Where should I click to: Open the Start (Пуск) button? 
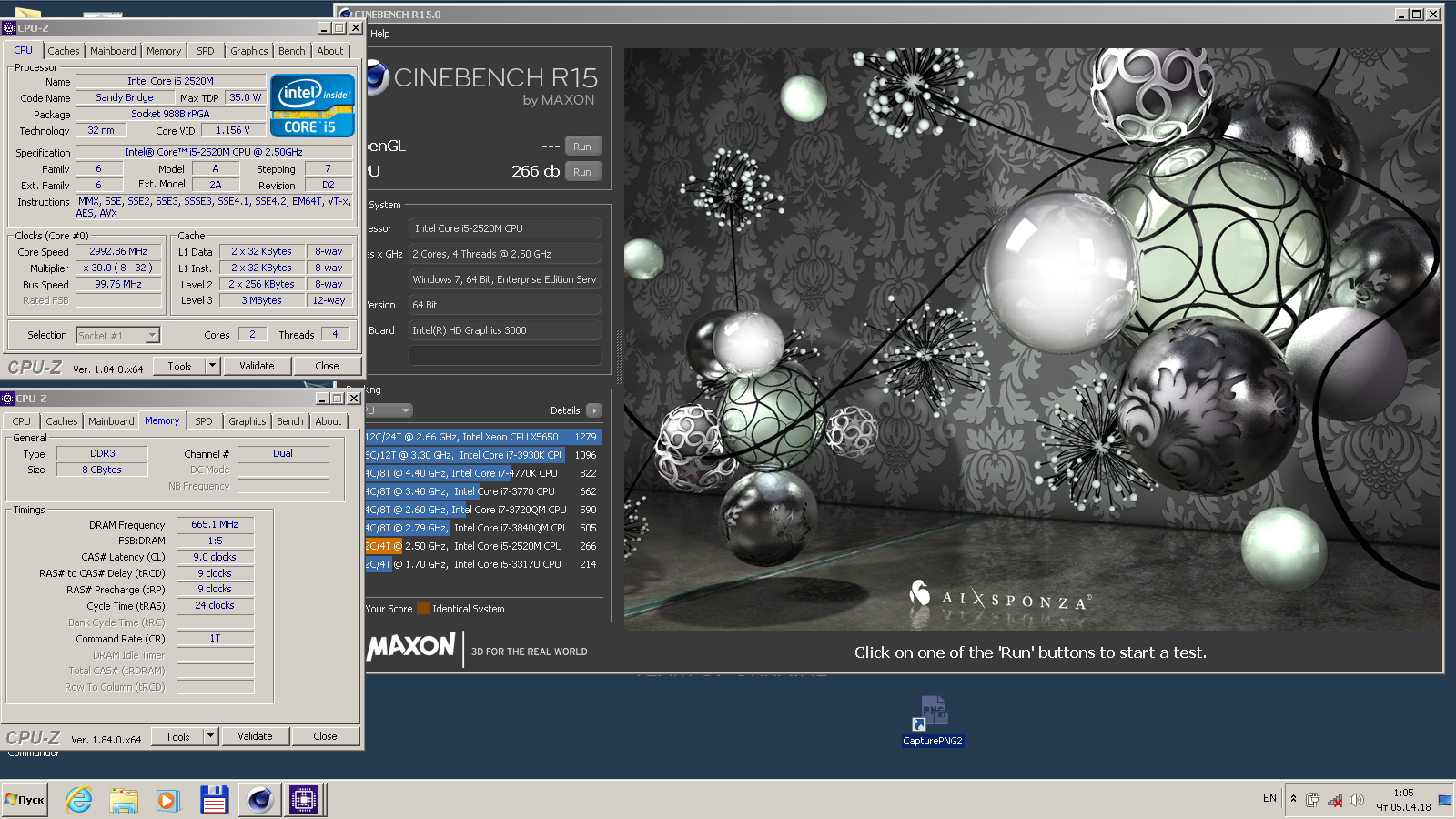25,800
